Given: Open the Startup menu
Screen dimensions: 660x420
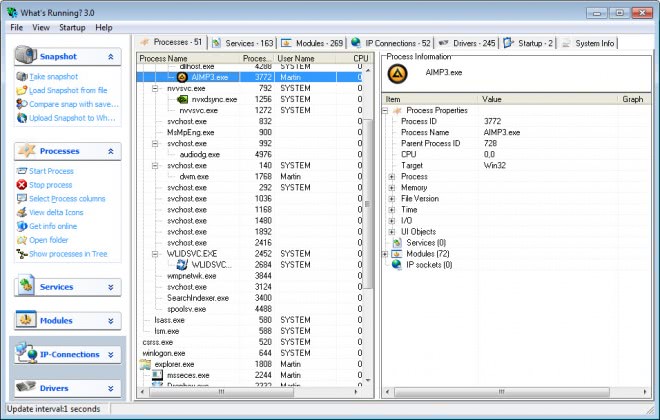Looking at the screenshot, I should [x=72, y=27].
